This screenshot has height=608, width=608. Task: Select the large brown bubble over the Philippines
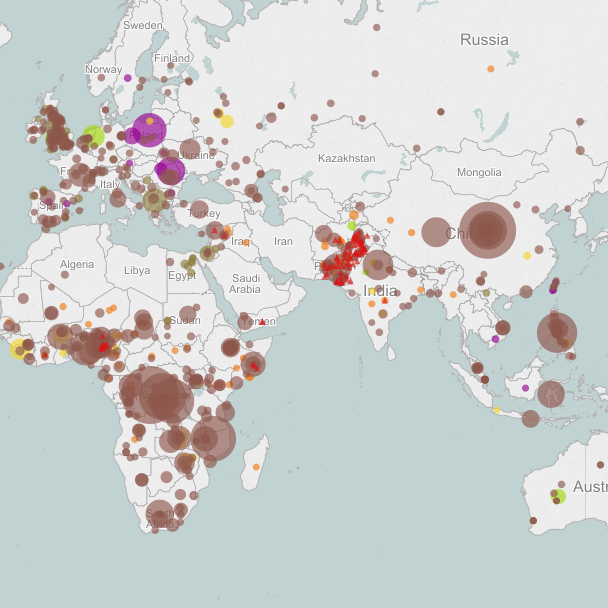coord(557,332)
